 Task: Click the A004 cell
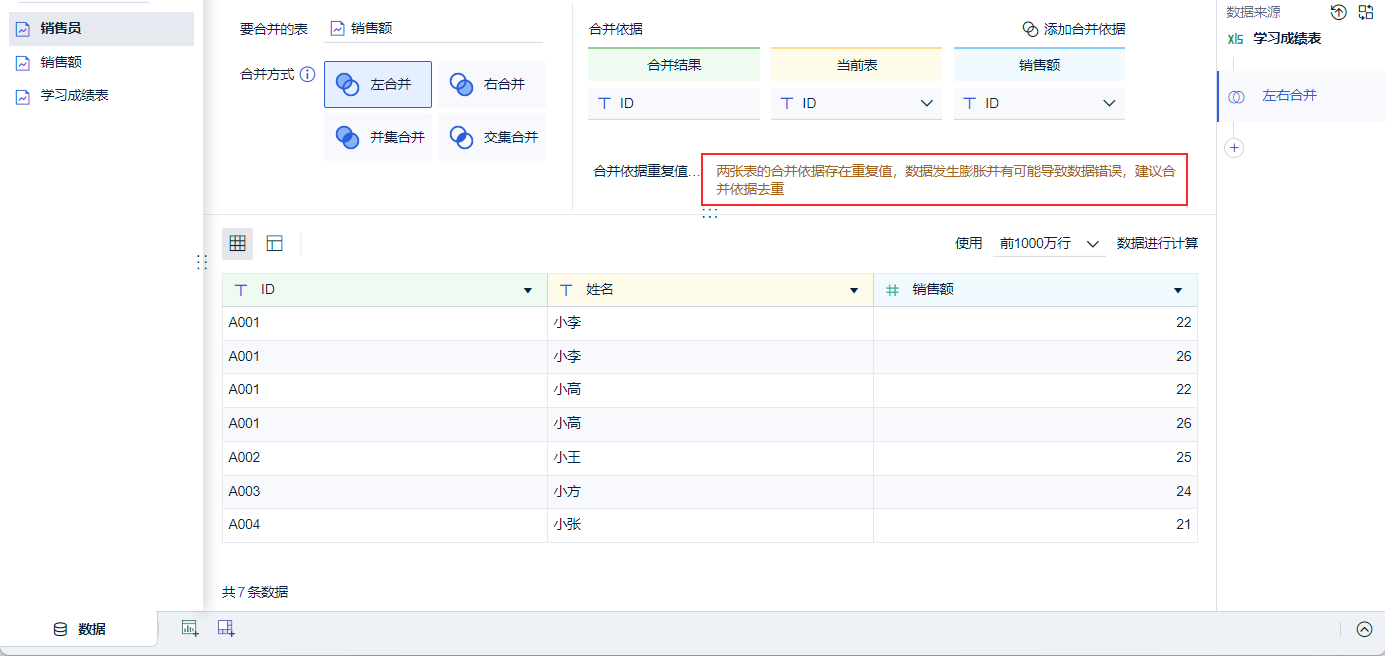(x=385, y=524)
